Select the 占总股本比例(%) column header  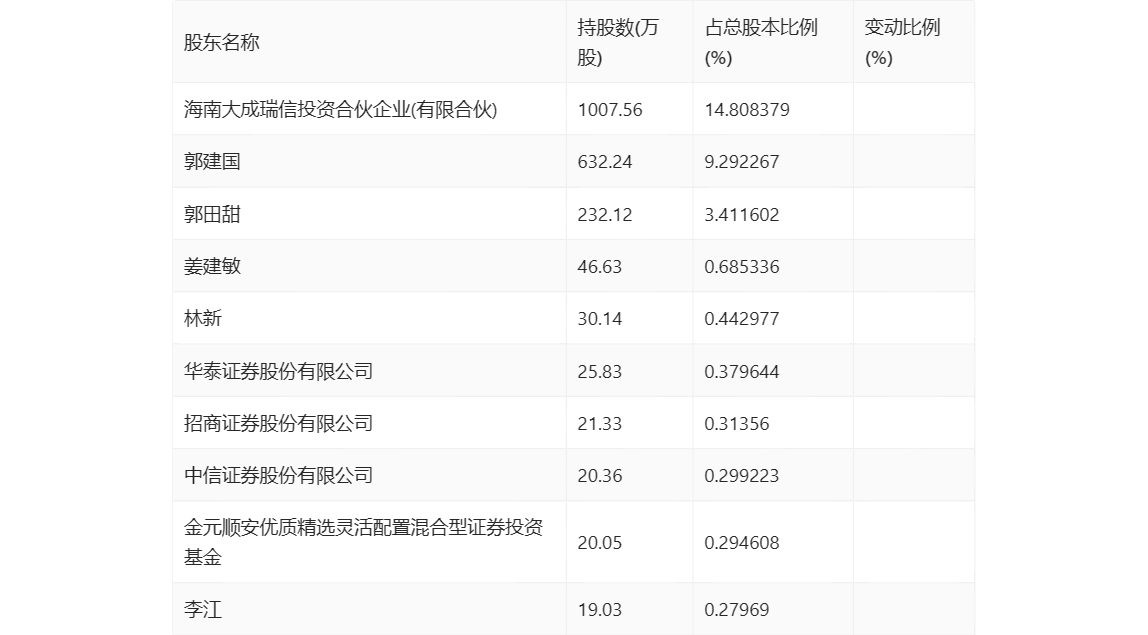[761, 42]
